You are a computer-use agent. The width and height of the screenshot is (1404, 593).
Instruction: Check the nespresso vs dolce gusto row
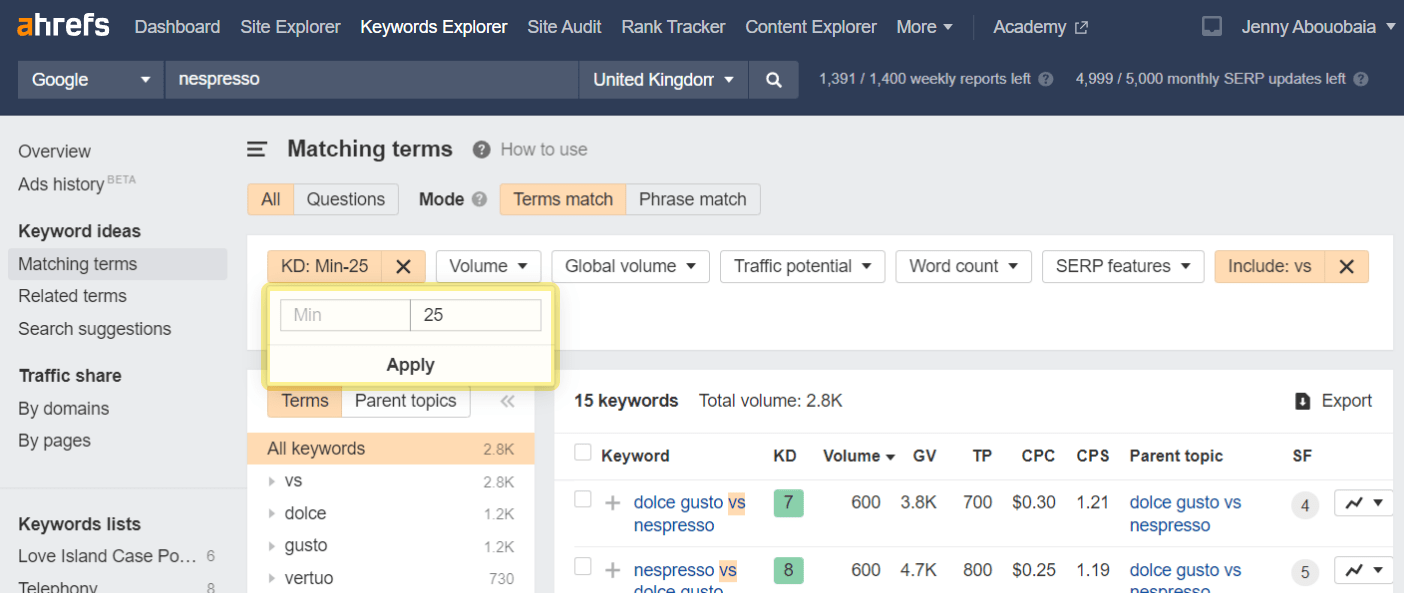point(583,567)
